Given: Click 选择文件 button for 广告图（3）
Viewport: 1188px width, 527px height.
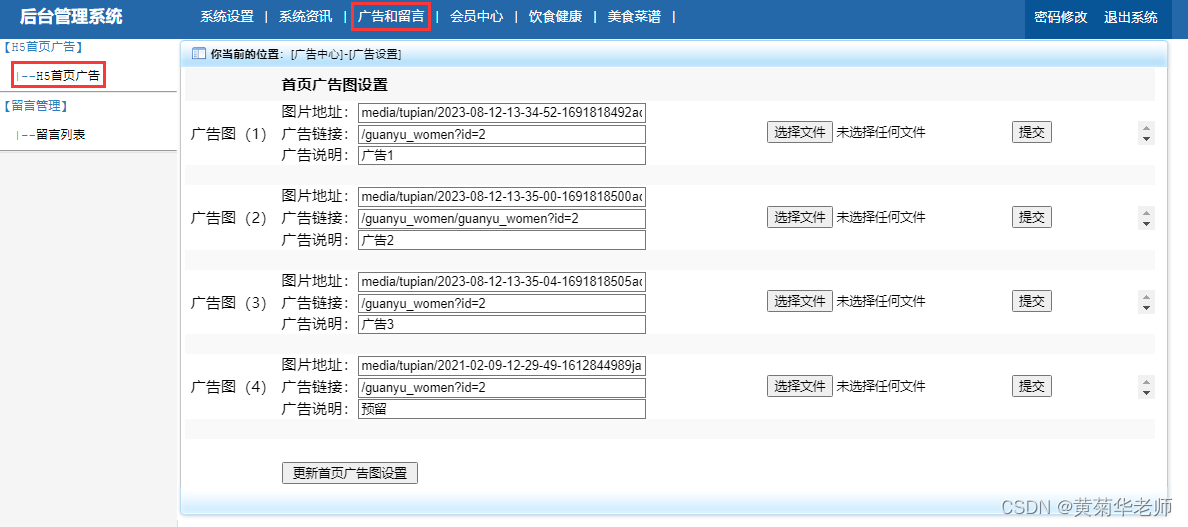Looking at the screenshot, I should (800, 301).
